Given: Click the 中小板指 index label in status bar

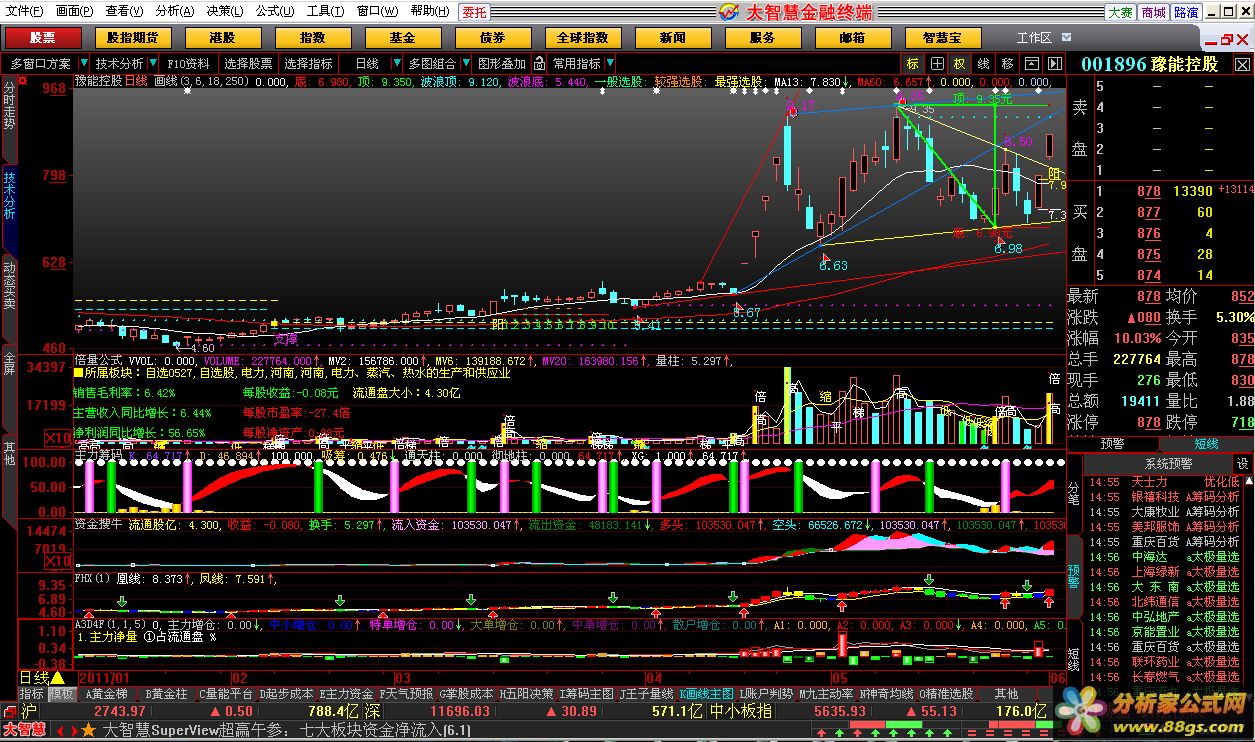Looking at the screenshot, I should [741, 712].
